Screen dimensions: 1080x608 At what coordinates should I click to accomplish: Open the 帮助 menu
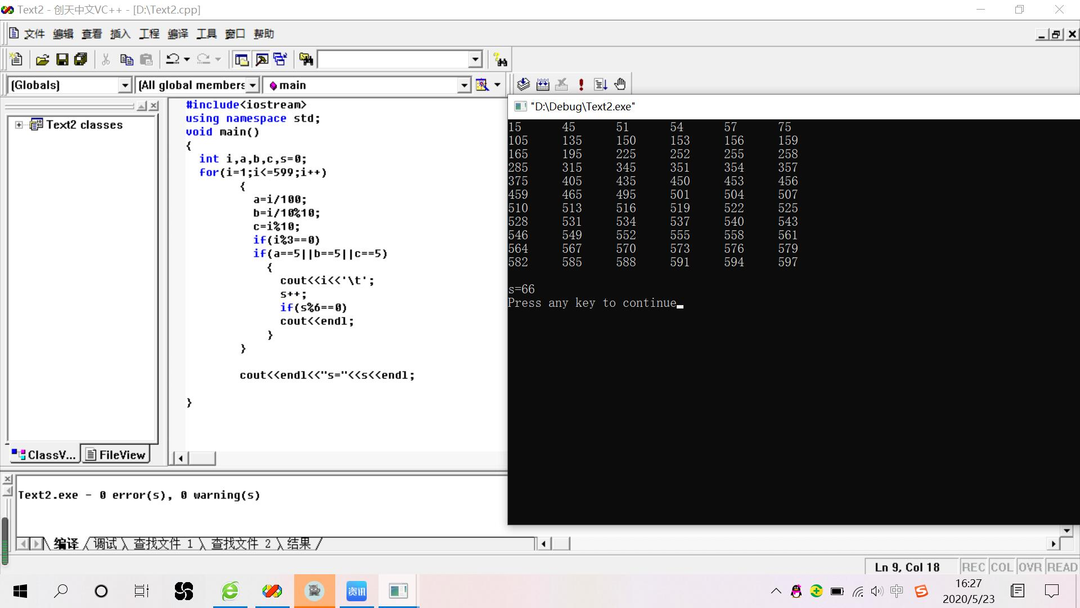click(264, 34)
